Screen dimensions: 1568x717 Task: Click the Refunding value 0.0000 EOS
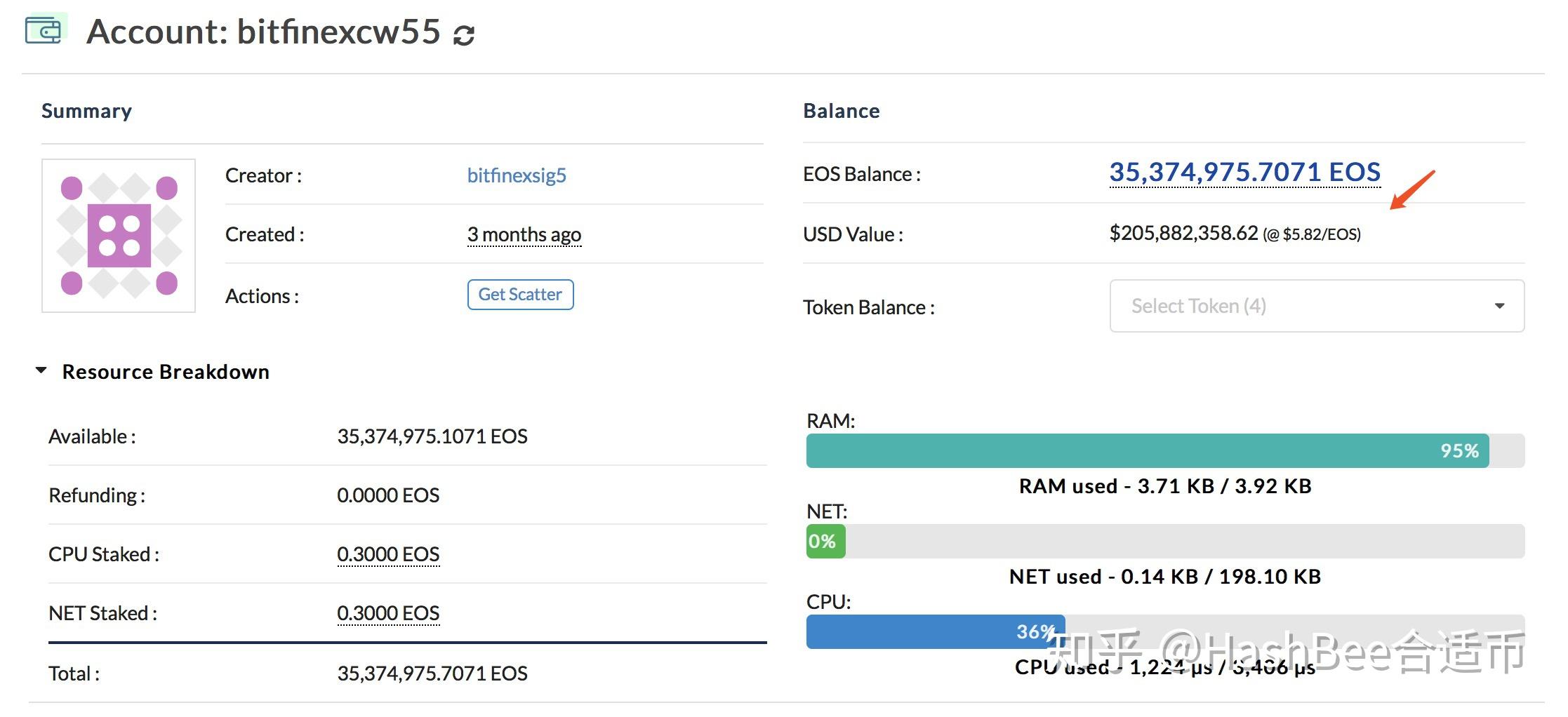pos(388,495)
